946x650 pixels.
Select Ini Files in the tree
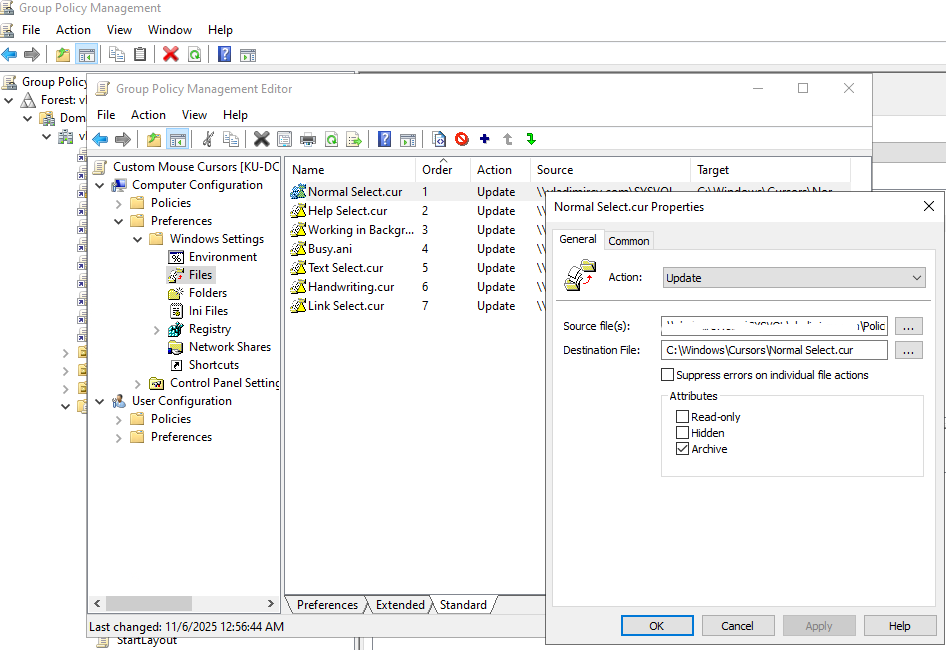[208, 311]
